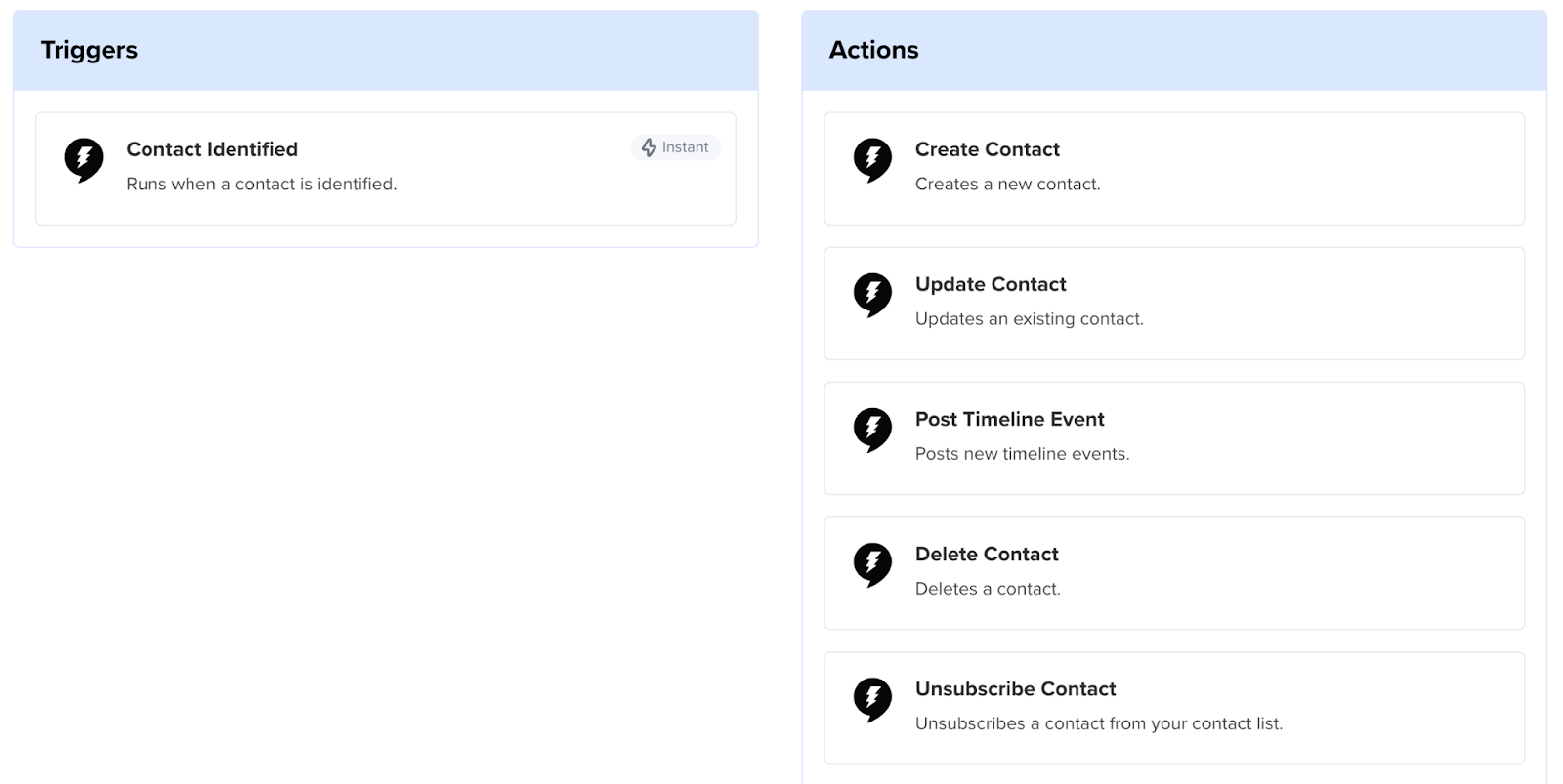The height and width of the screenshot is (784, 1563).
Task: Open the Contact Identified trigger title
Action: point(212,149)
